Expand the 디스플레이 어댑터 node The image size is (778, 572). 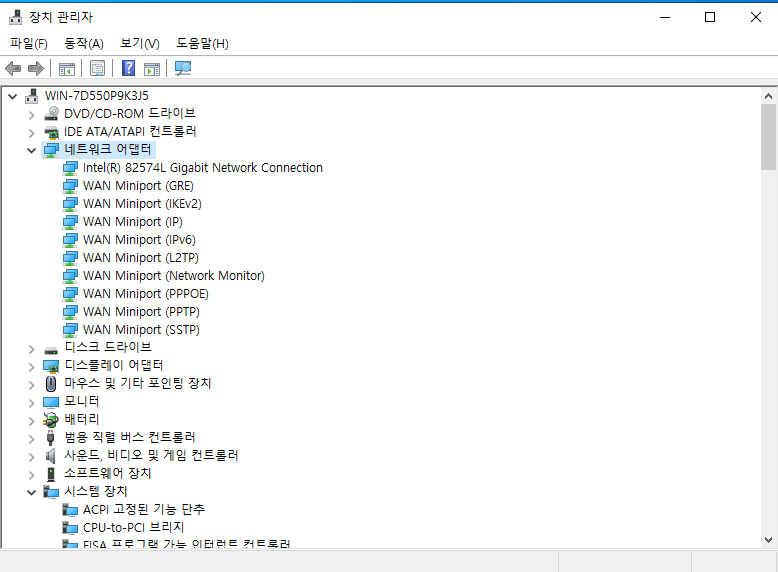[x=32, y=367]
